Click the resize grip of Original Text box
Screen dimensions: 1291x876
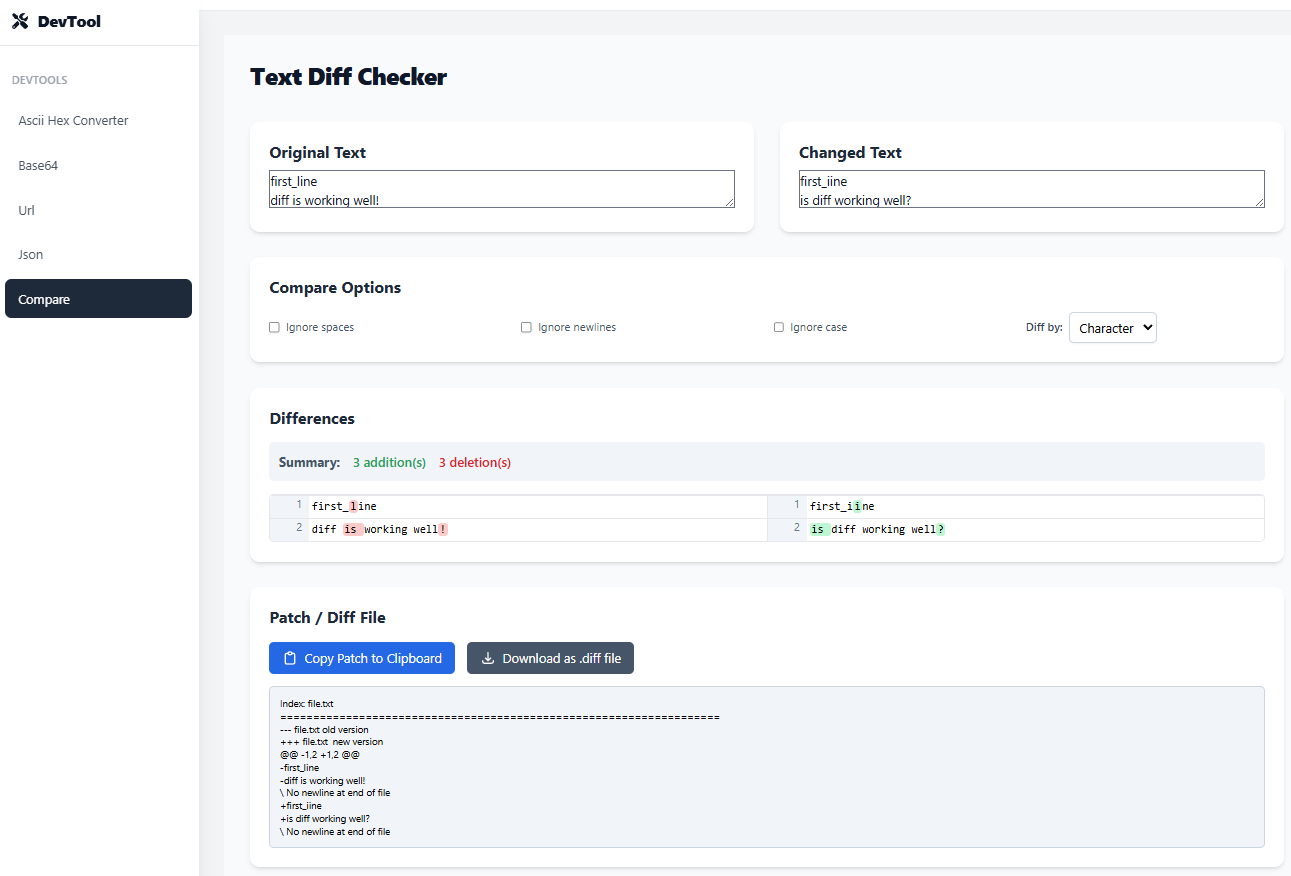(729, 202)
